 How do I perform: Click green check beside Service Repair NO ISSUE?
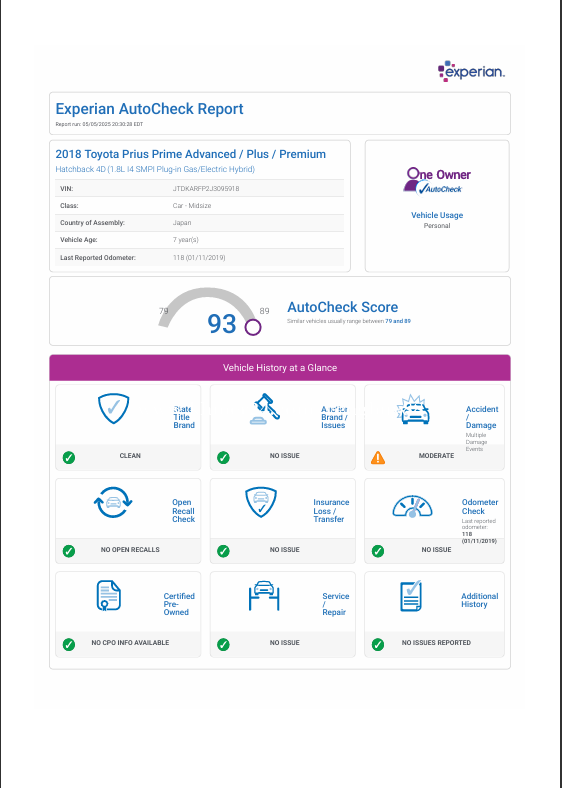[x=223, y=644]
